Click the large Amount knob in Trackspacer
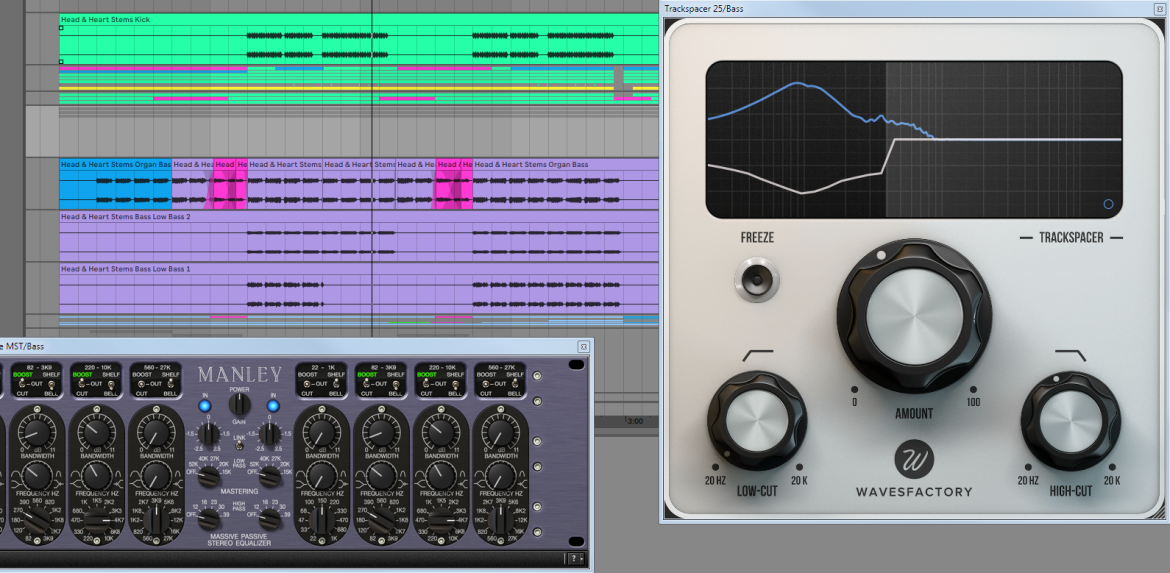The image size is (1170, 573). click(x=914, y=316)
